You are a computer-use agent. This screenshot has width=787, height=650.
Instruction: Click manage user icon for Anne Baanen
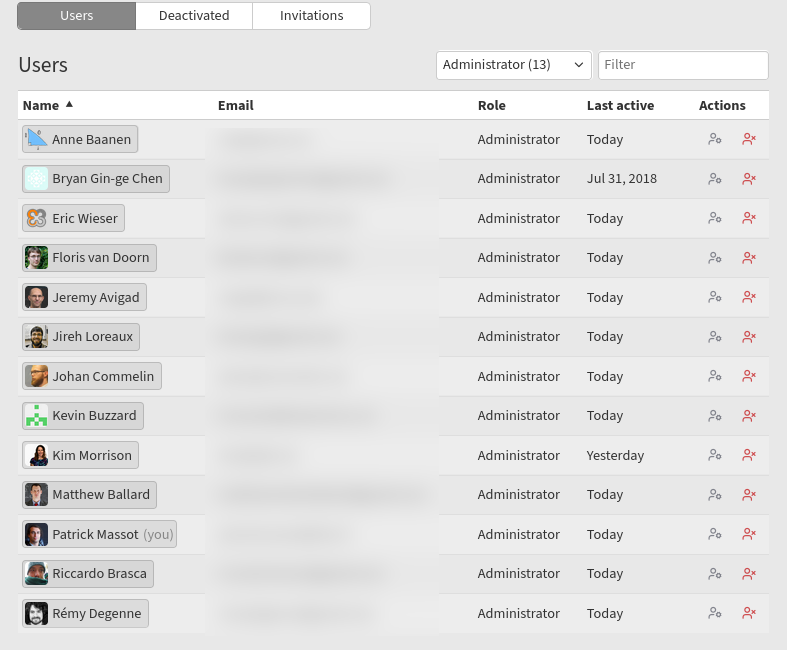(x=714, y=139)
